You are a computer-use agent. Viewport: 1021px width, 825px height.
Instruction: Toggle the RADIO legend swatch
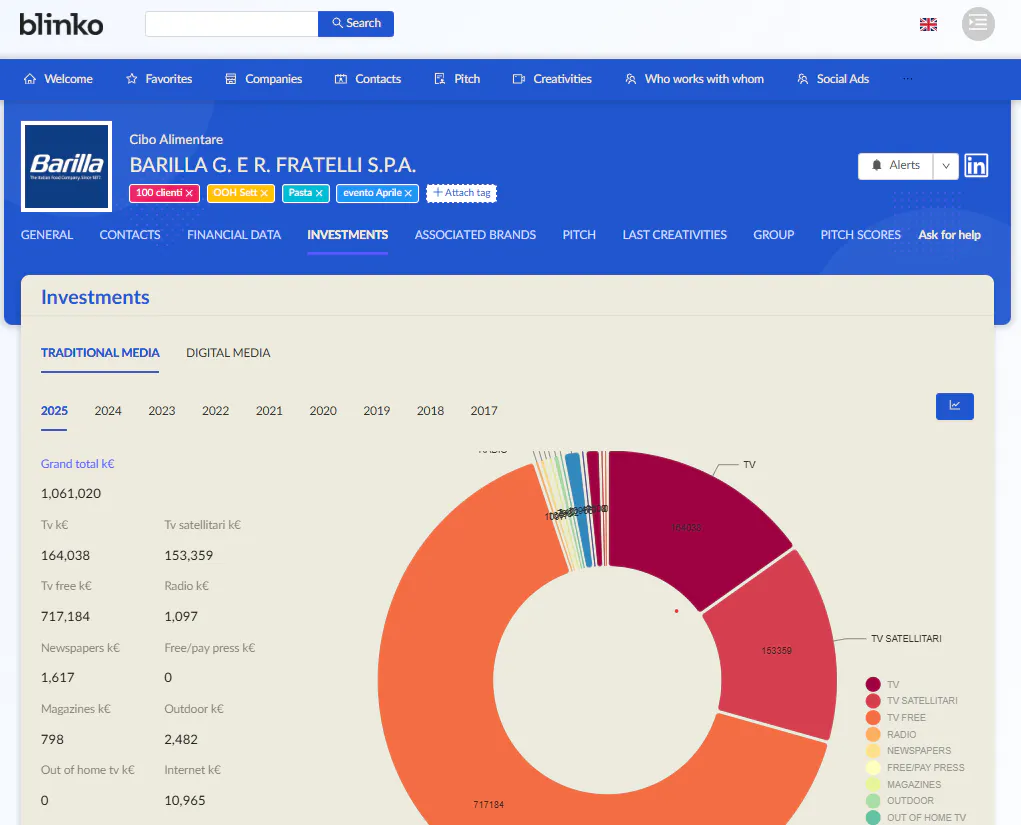click(873, 734)
